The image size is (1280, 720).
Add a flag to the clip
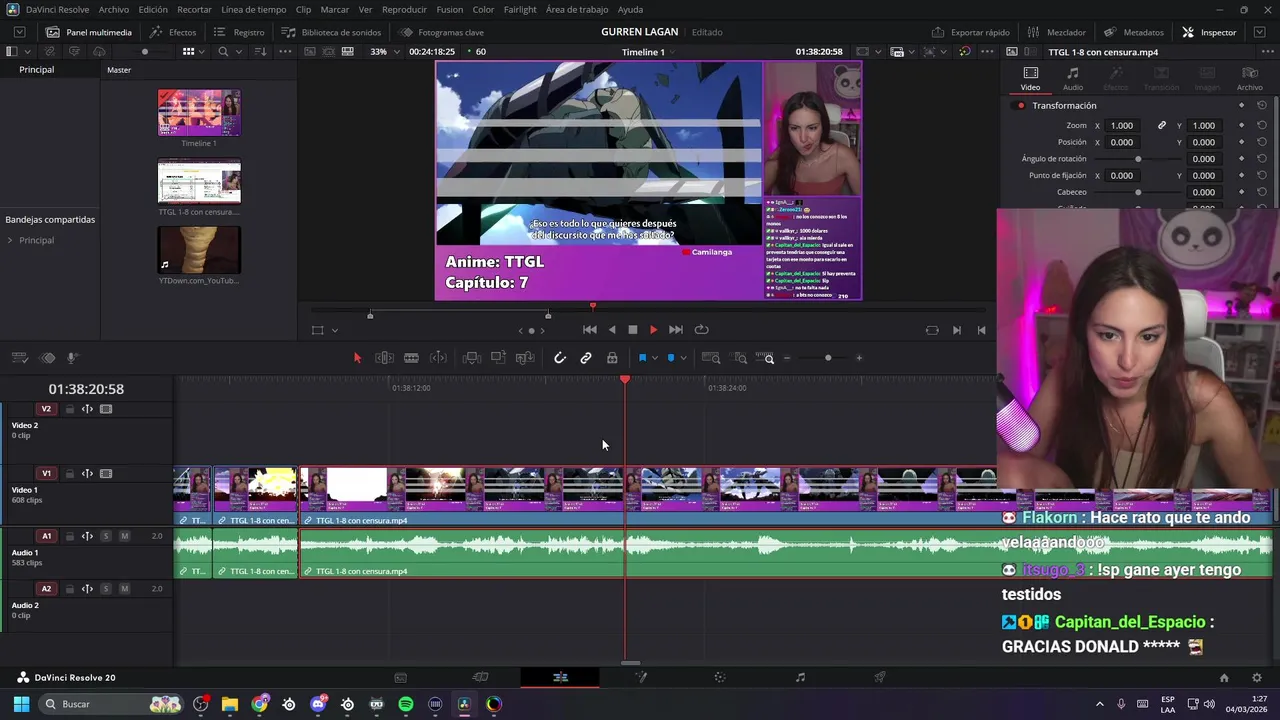(642, 358)
